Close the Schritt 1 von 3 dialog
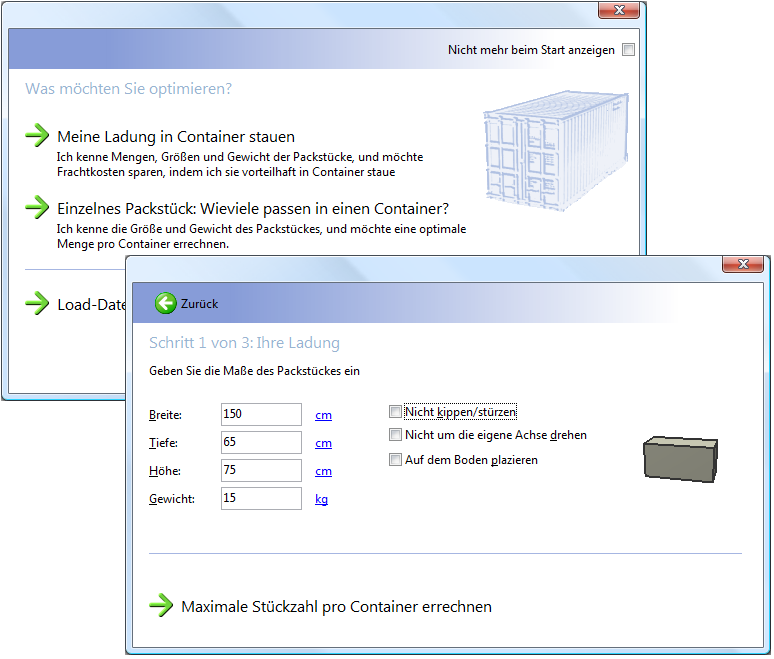 coord(742,264)
